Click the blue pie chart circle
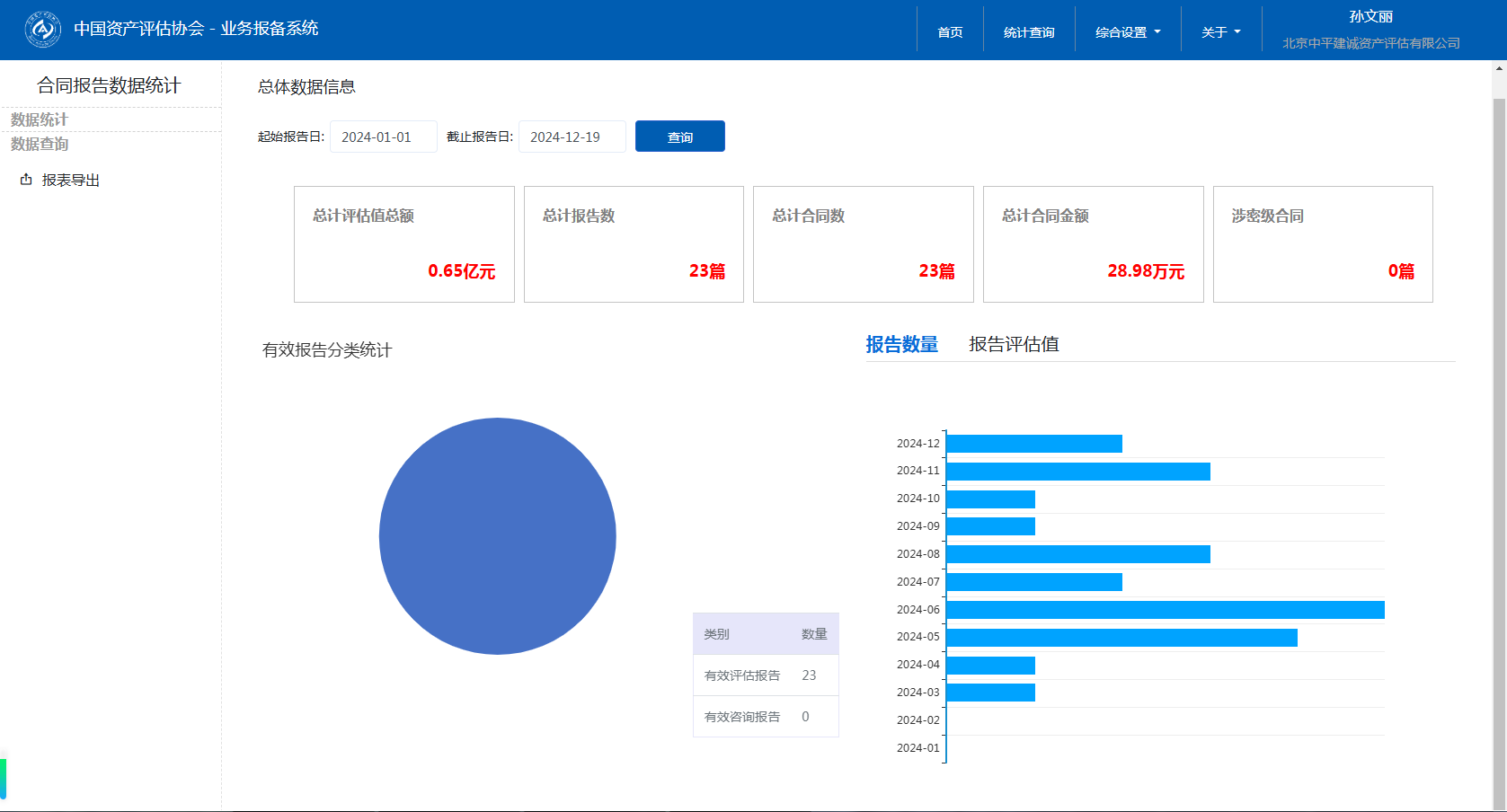 coord(497,536)
